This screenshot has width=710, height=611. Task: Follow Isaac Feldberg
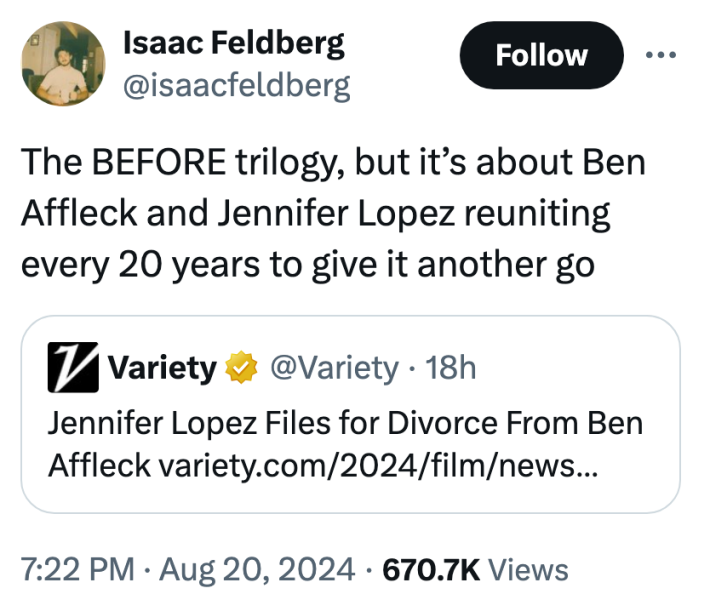pos(541,54)
